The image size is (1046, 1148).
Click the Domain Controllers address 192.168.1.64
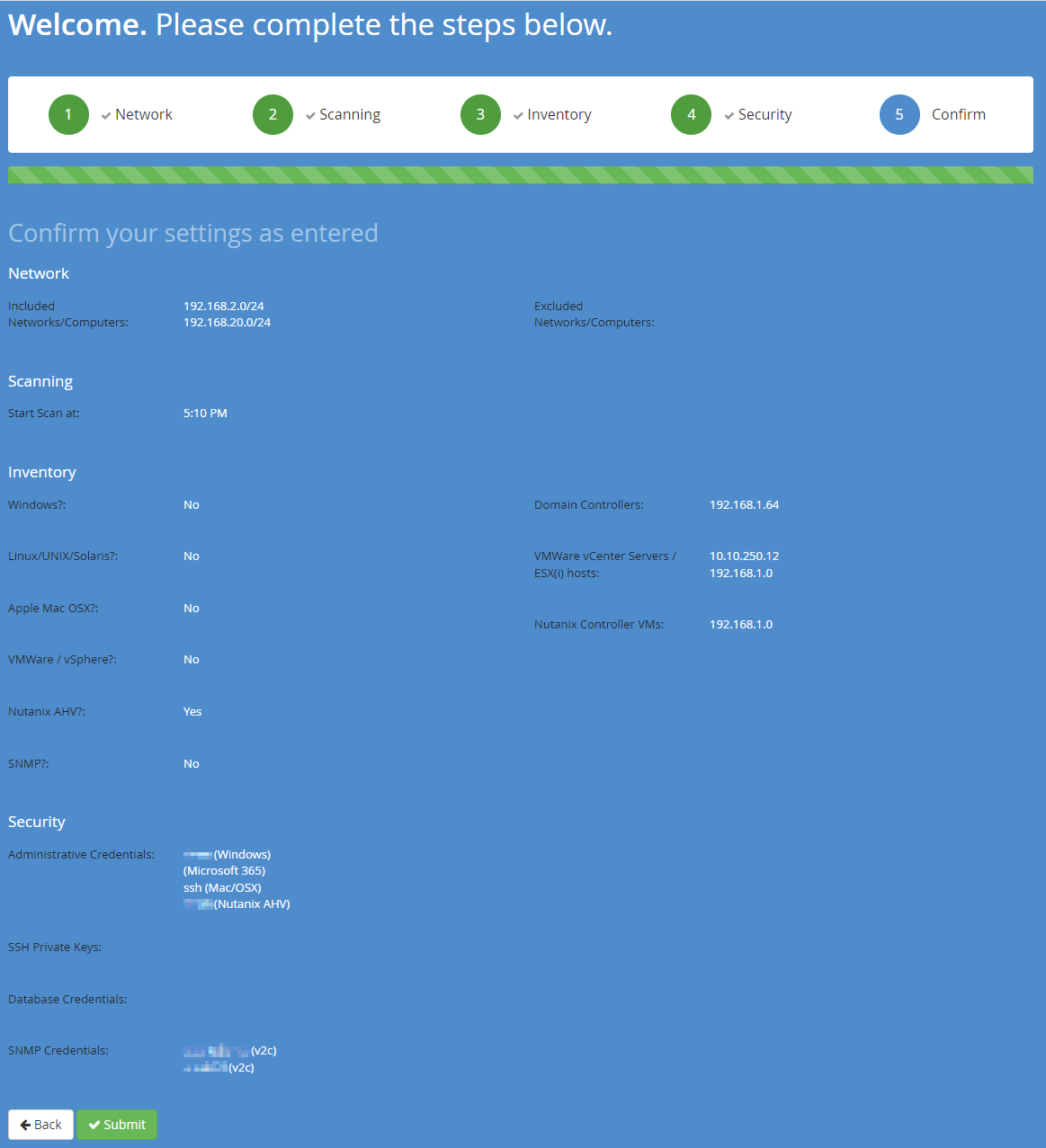745,504
